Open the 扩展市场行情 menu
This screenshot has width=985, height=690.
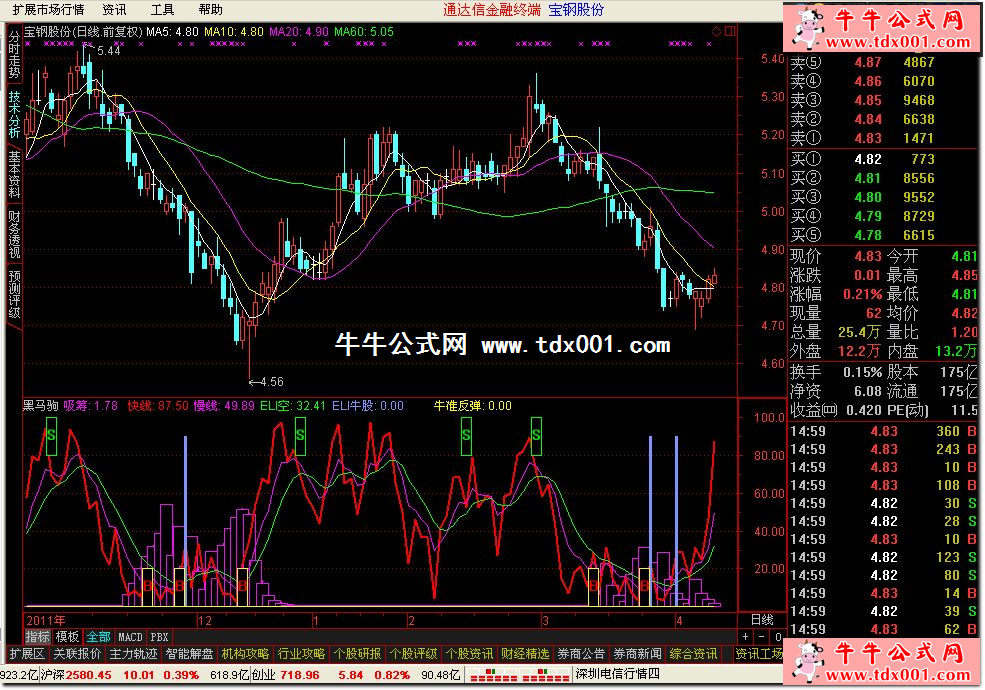tap(48, 9)
